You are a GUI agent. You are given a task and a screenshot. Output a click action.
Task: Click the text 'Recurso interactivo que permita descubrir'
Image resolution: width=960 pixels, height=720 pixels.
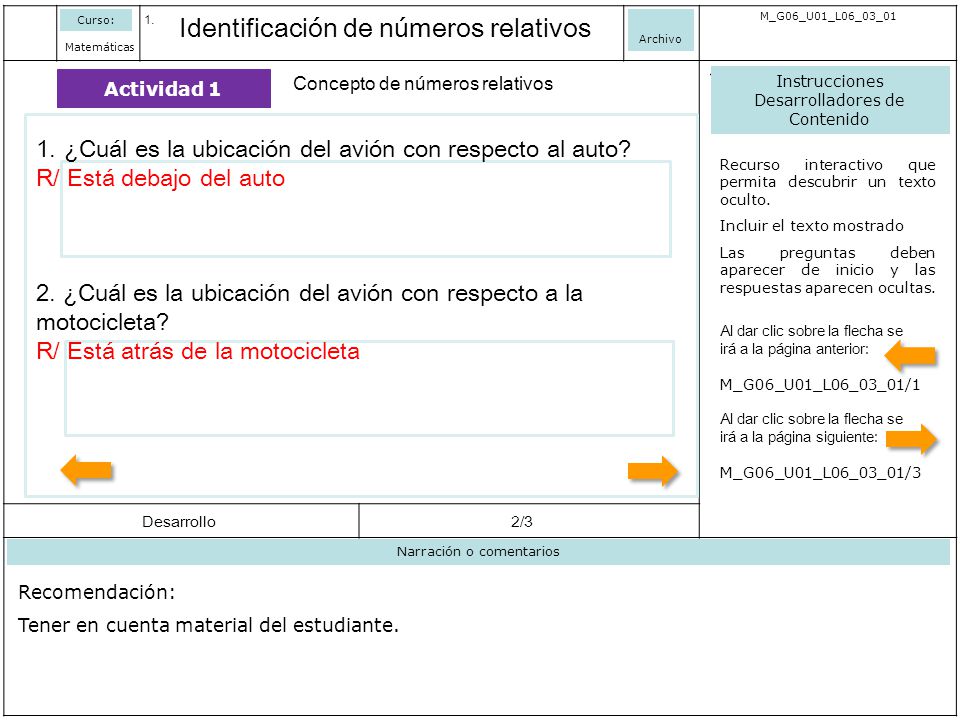click(x=827, y=182)
